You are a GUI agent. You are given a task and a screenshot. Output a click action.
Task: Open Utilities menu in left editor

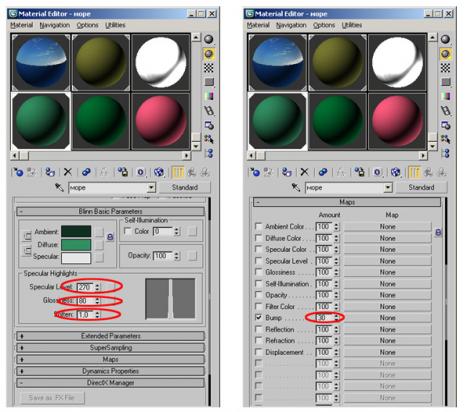115,25
